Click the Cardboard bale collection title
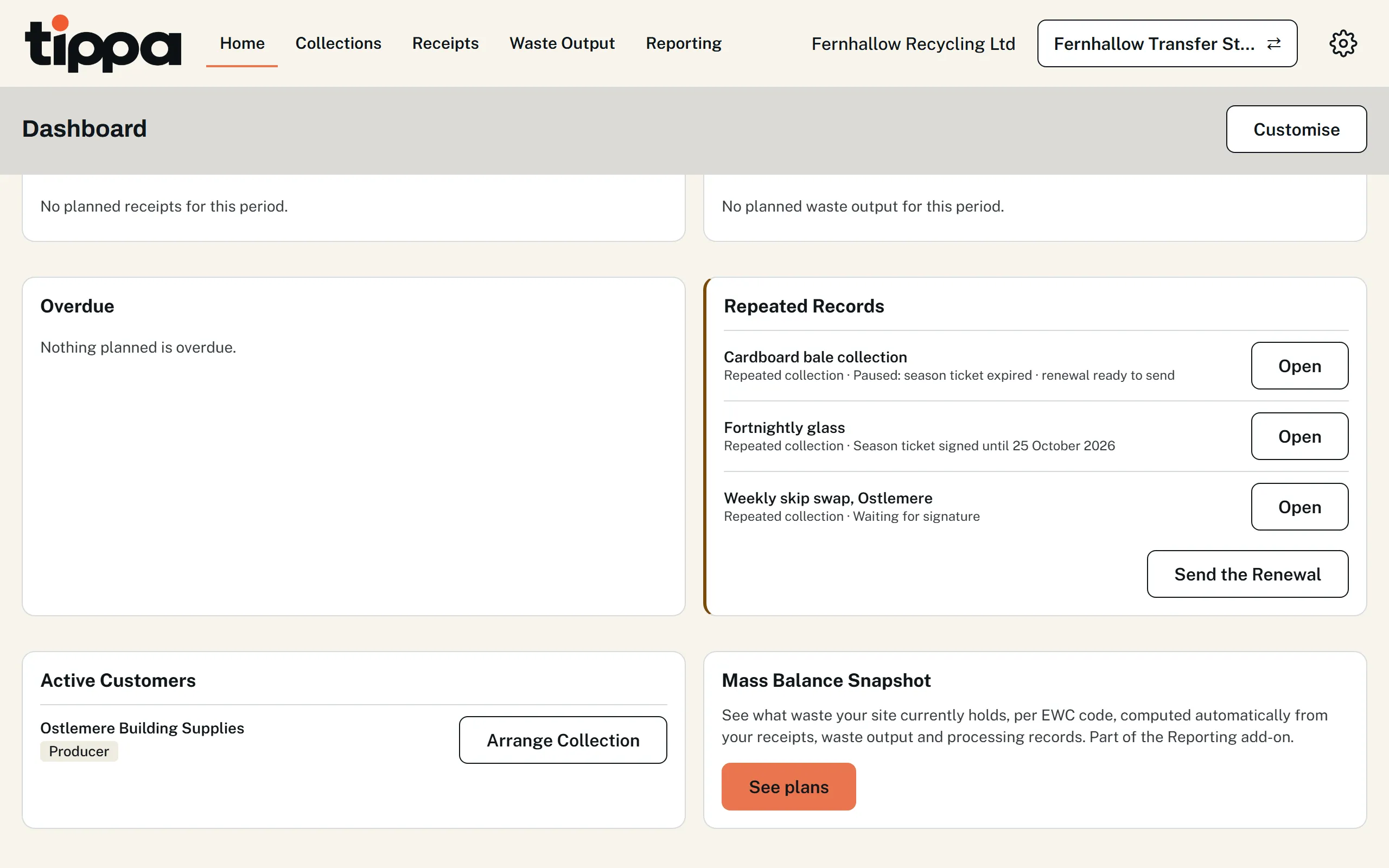 coord(815,357)
